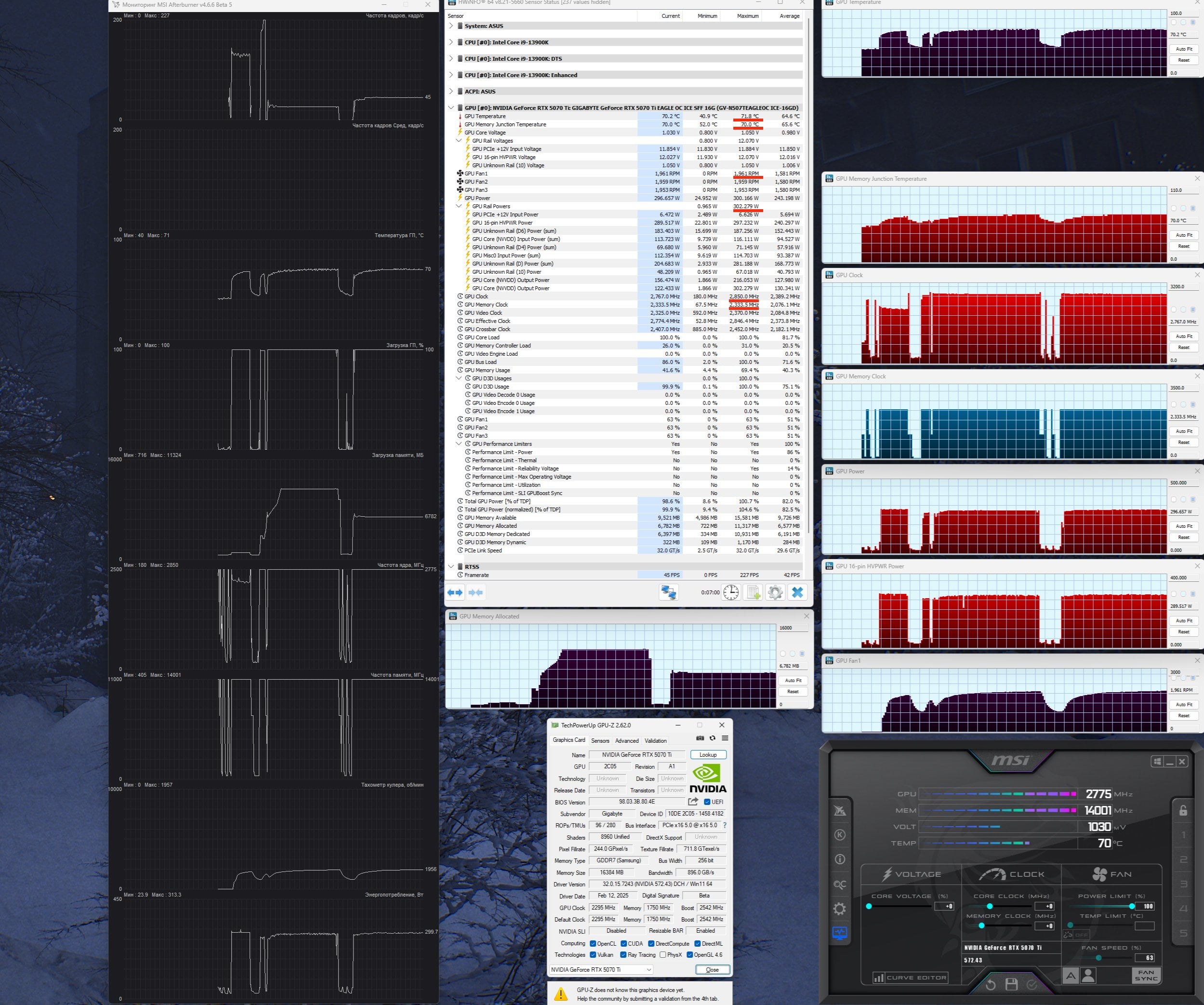Open Afterburner hardware monitor icon

pos(839,933)
